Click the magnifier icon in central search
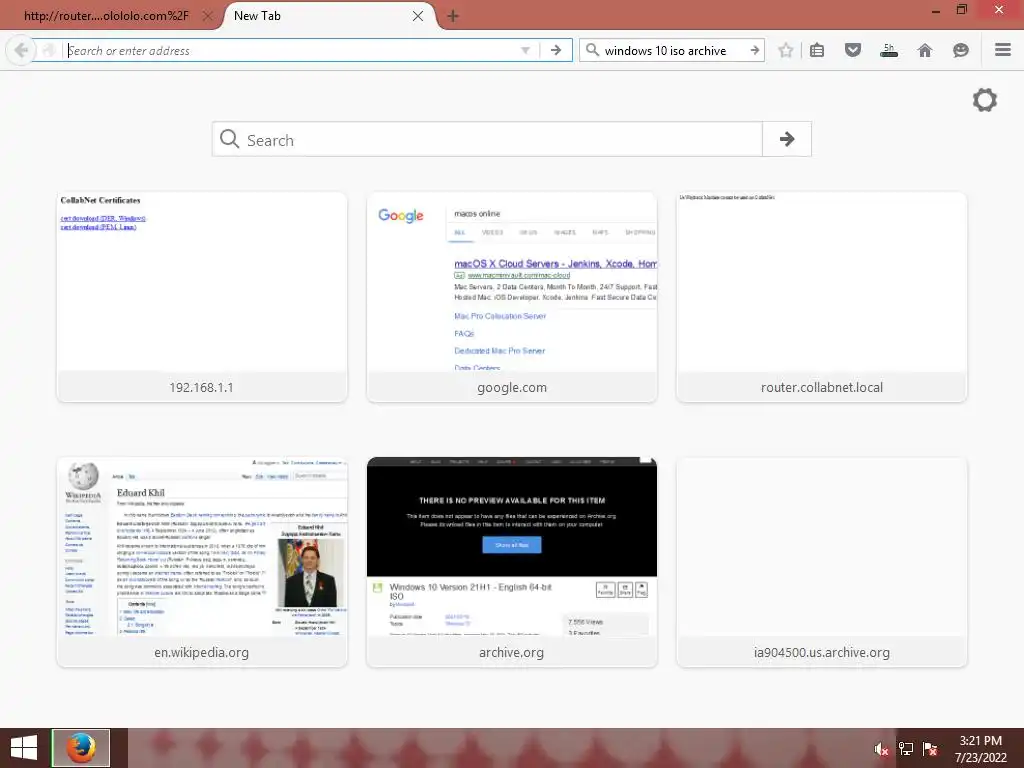 tap(229, 139)
